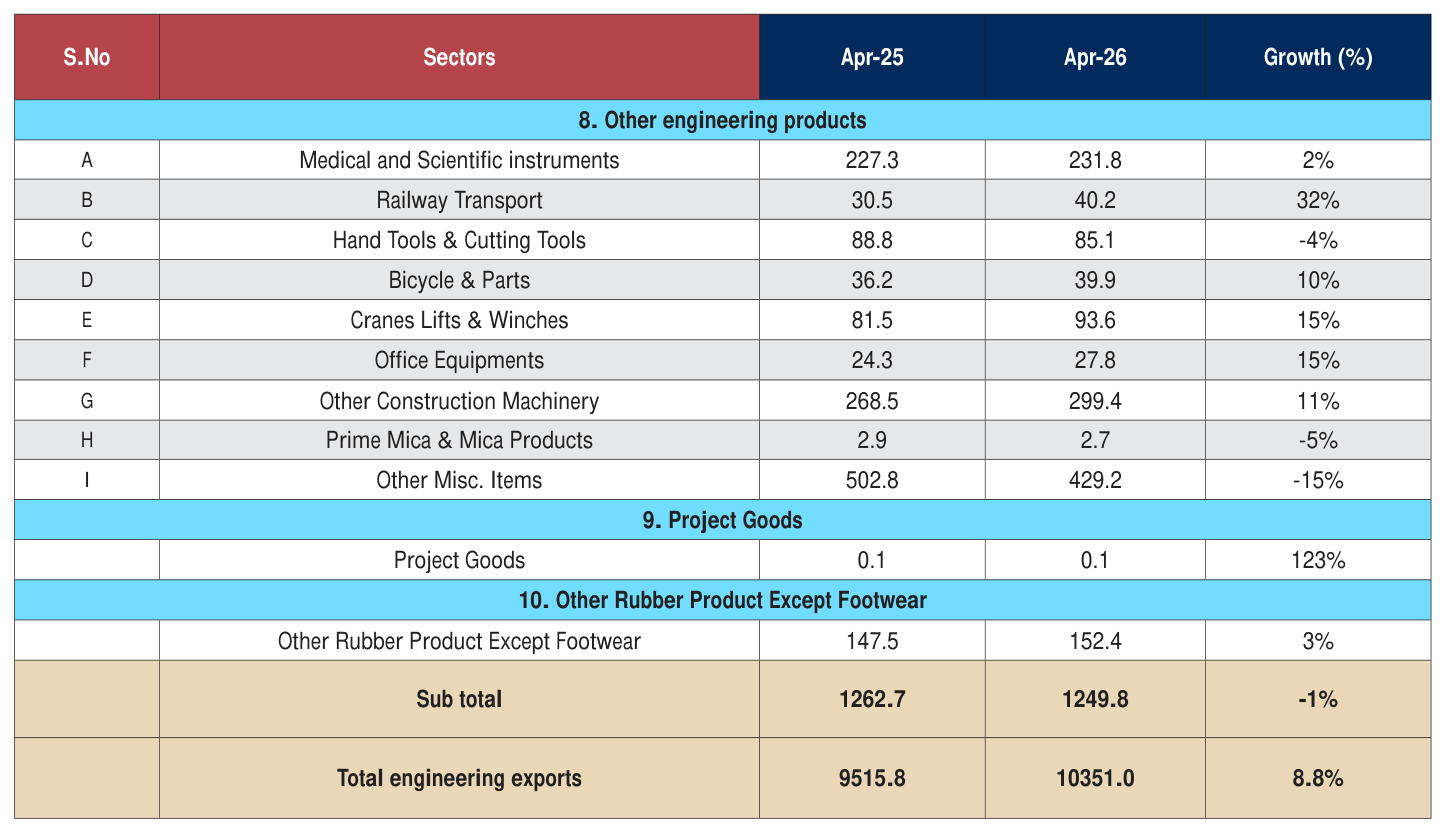Click the Prime Mica & Mica Products cell
Screen dimensions: 1445x833
459,440
